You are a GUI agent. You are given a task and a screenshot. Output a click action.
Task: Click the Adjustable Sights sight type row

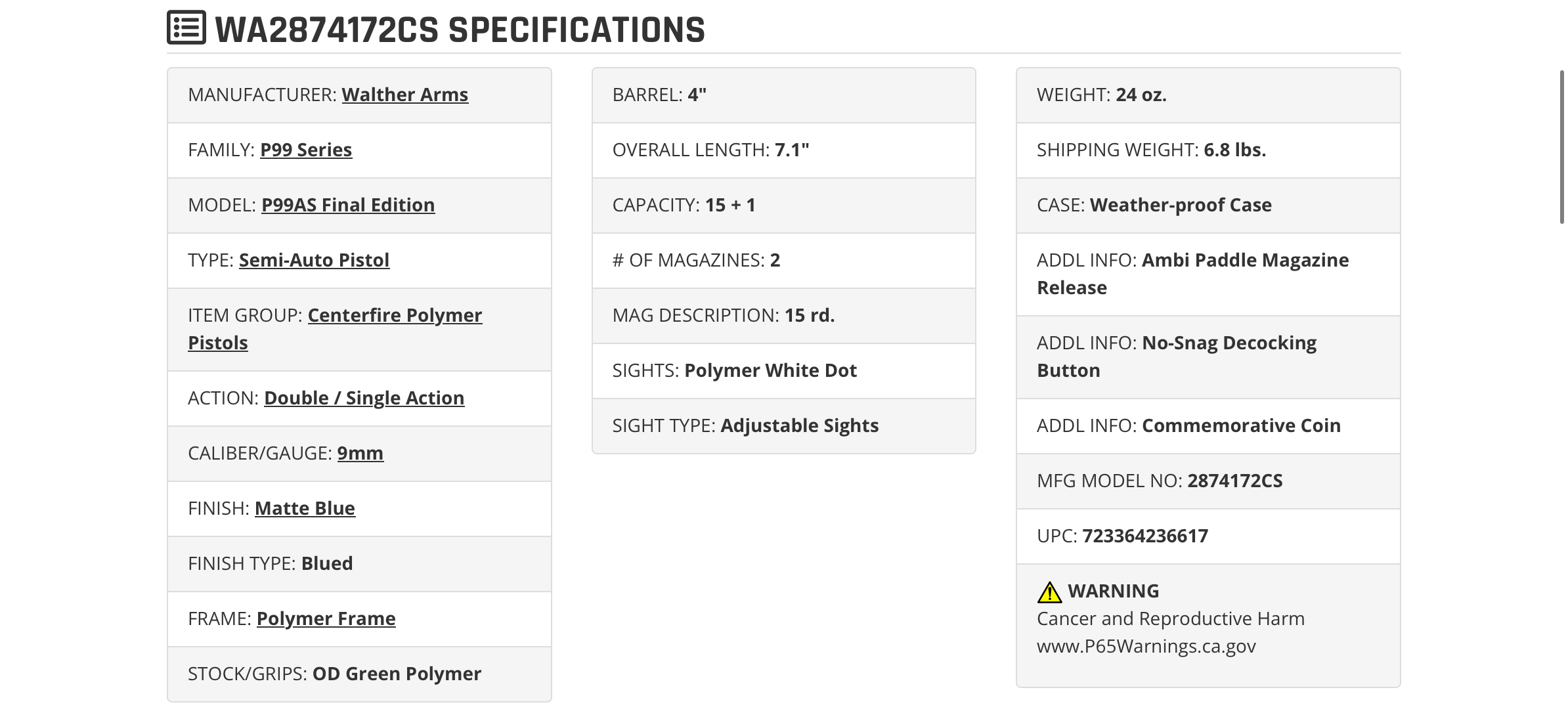784,426
